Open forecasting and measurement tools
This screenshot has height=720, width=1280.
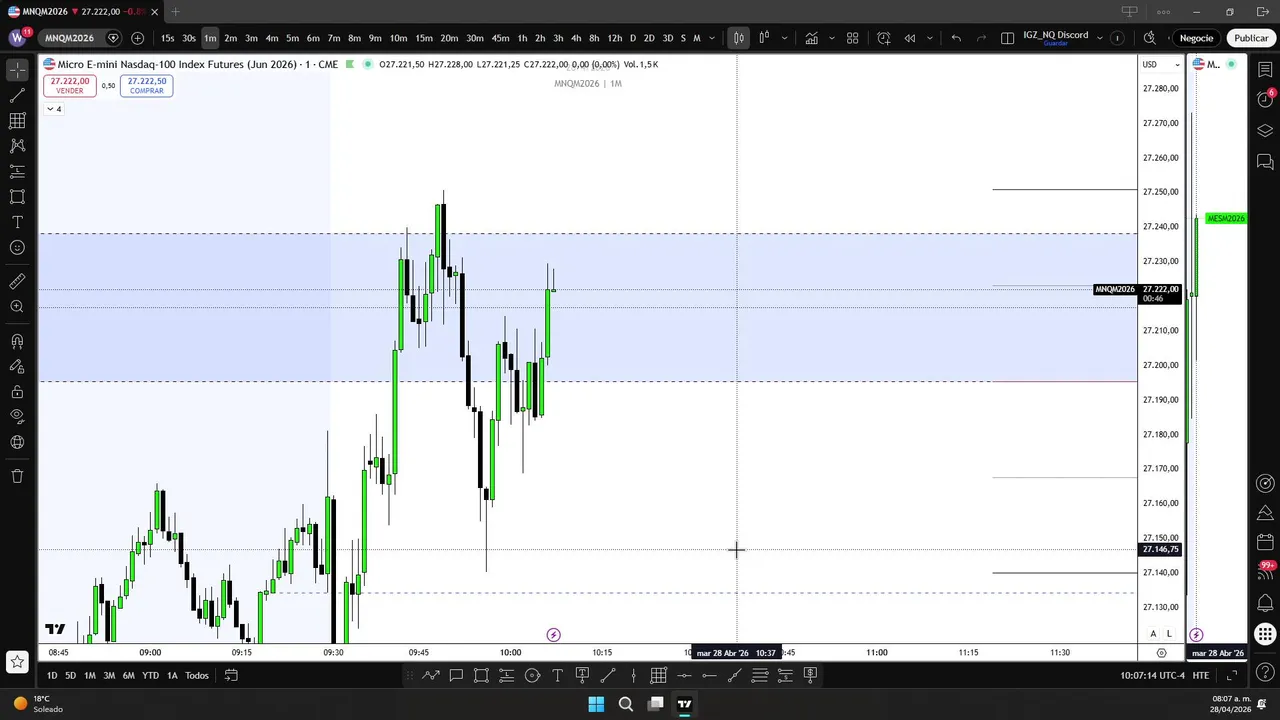[17, 172]
